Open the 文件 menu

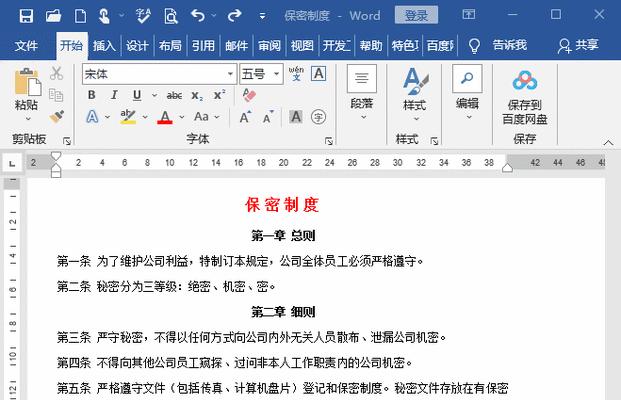26,46
